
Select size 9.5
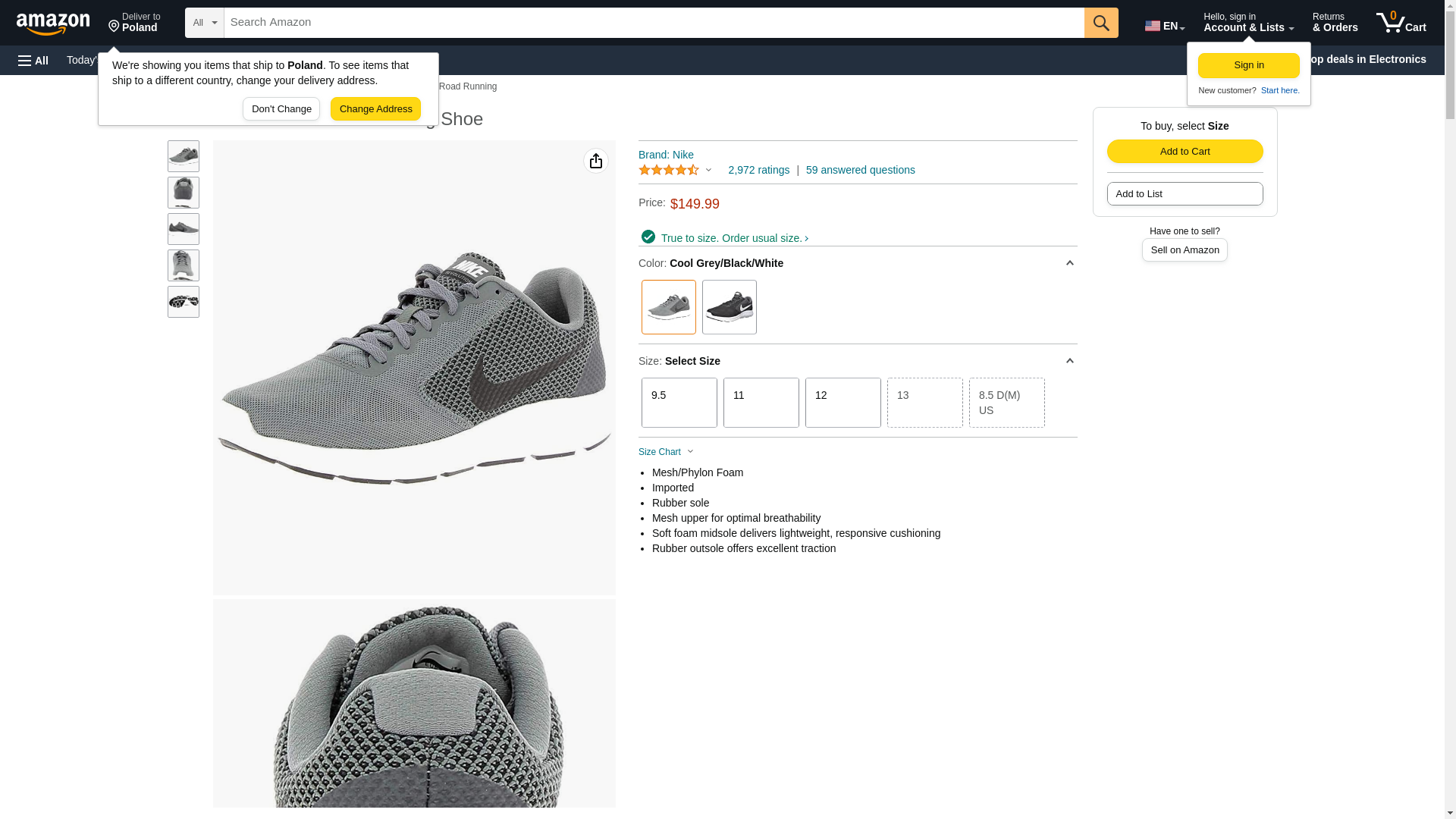tap(679, 403)
